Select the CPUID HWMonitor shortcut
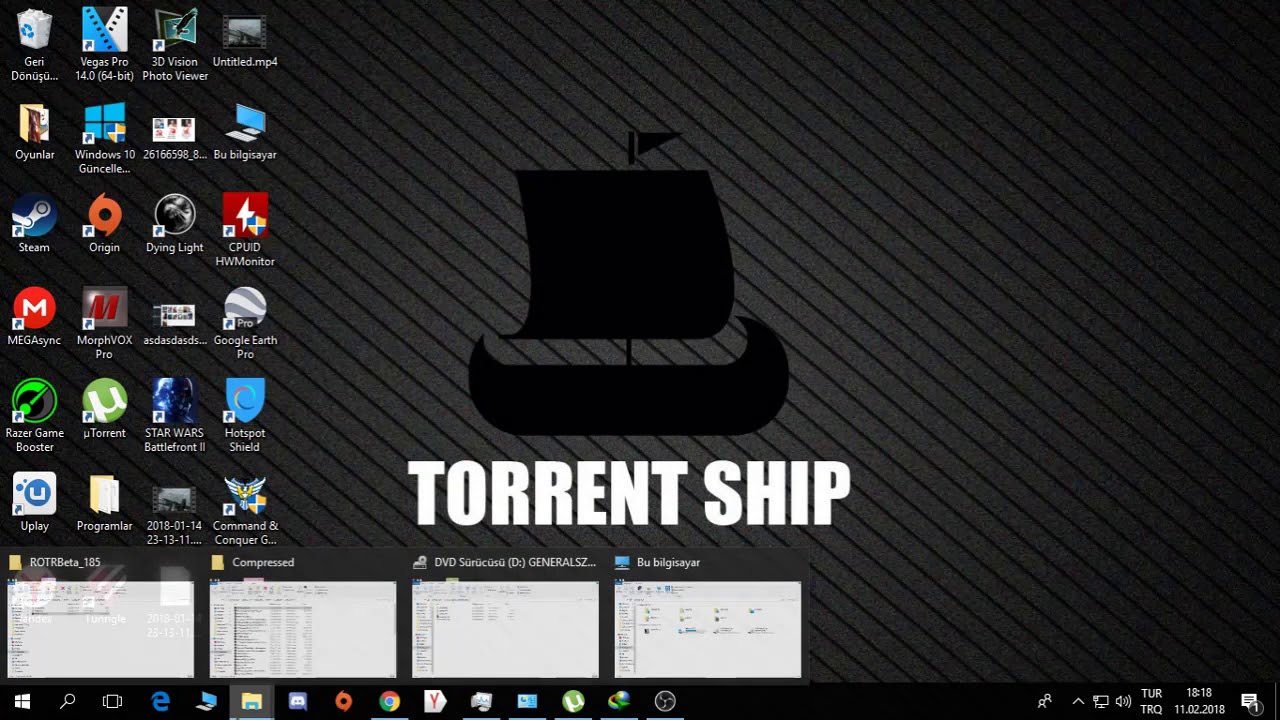 tap(245, 231)
